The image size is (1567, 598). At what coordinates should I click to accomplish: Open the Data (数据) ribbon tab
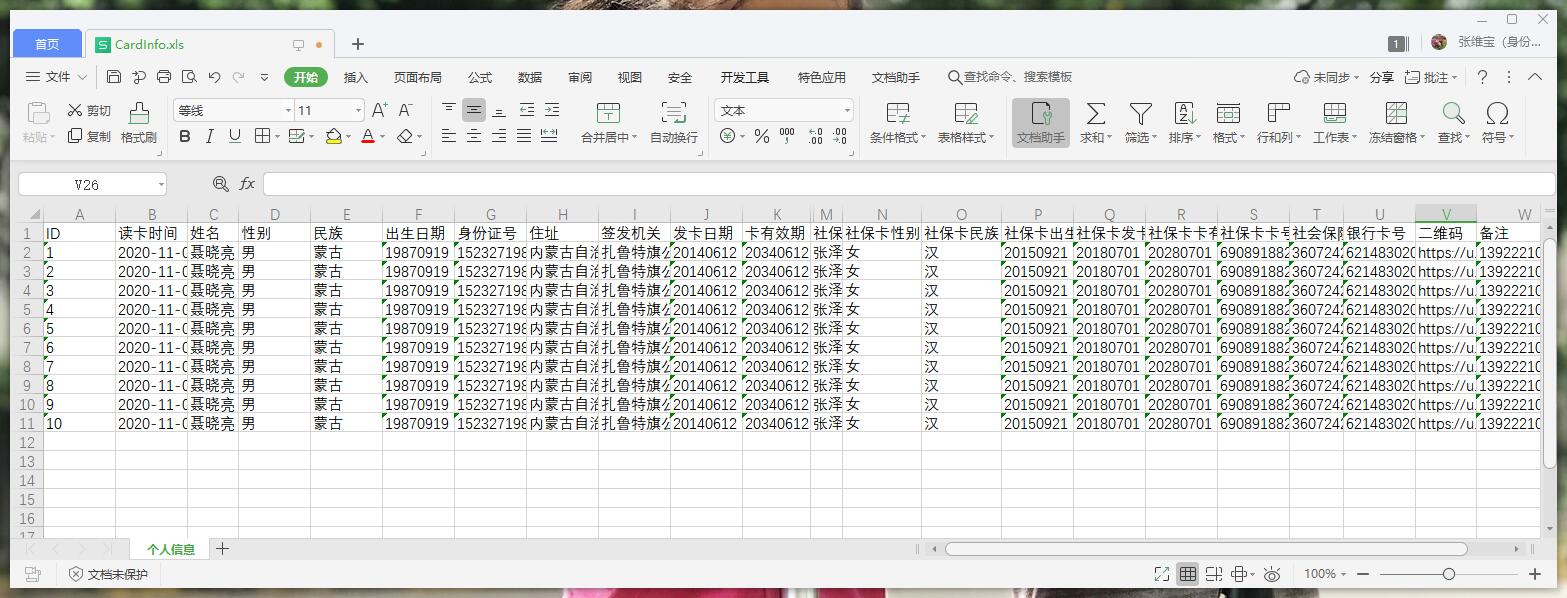click(x=530, y=77)
